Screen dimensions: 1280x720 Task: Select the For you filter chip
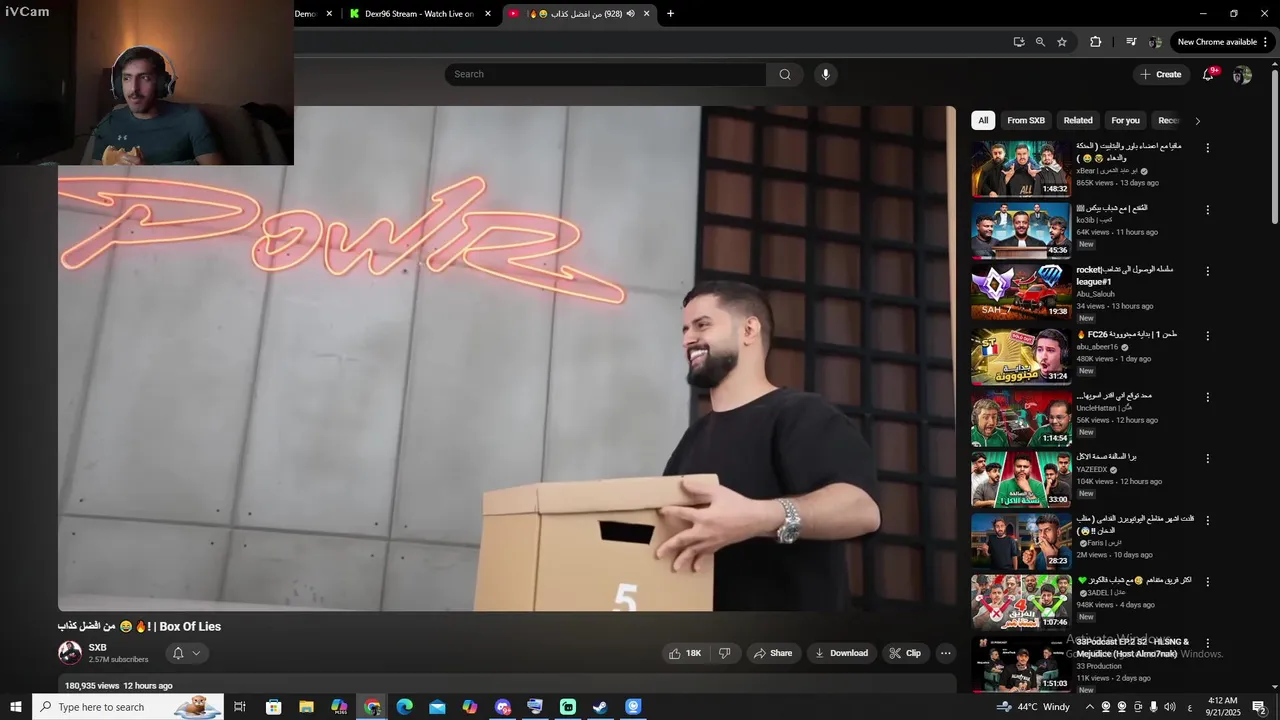point(1125,121)
